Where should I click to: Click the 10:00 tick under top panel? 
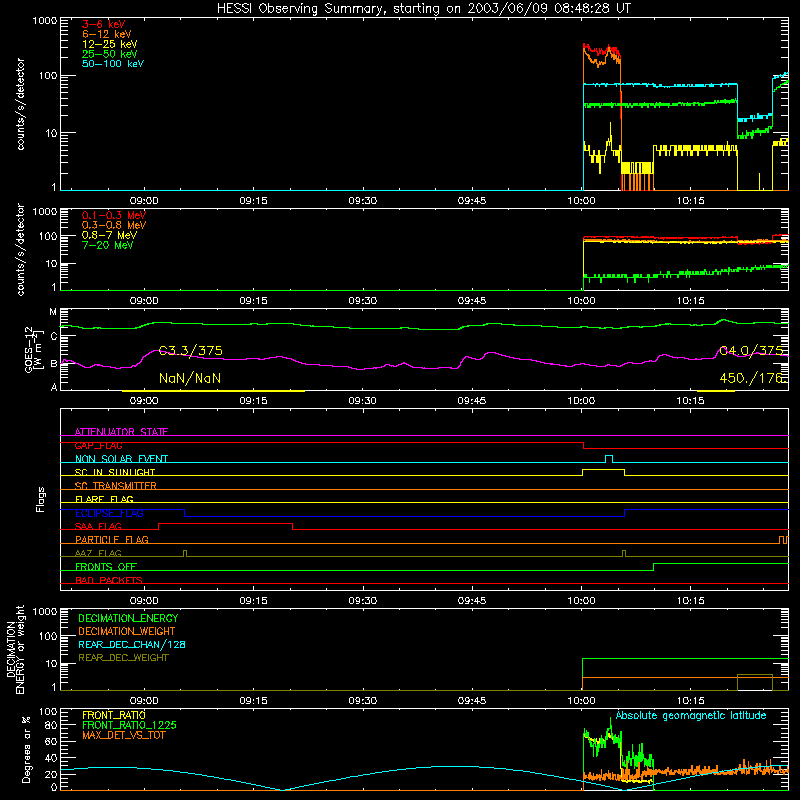click(x=581, y=201)
